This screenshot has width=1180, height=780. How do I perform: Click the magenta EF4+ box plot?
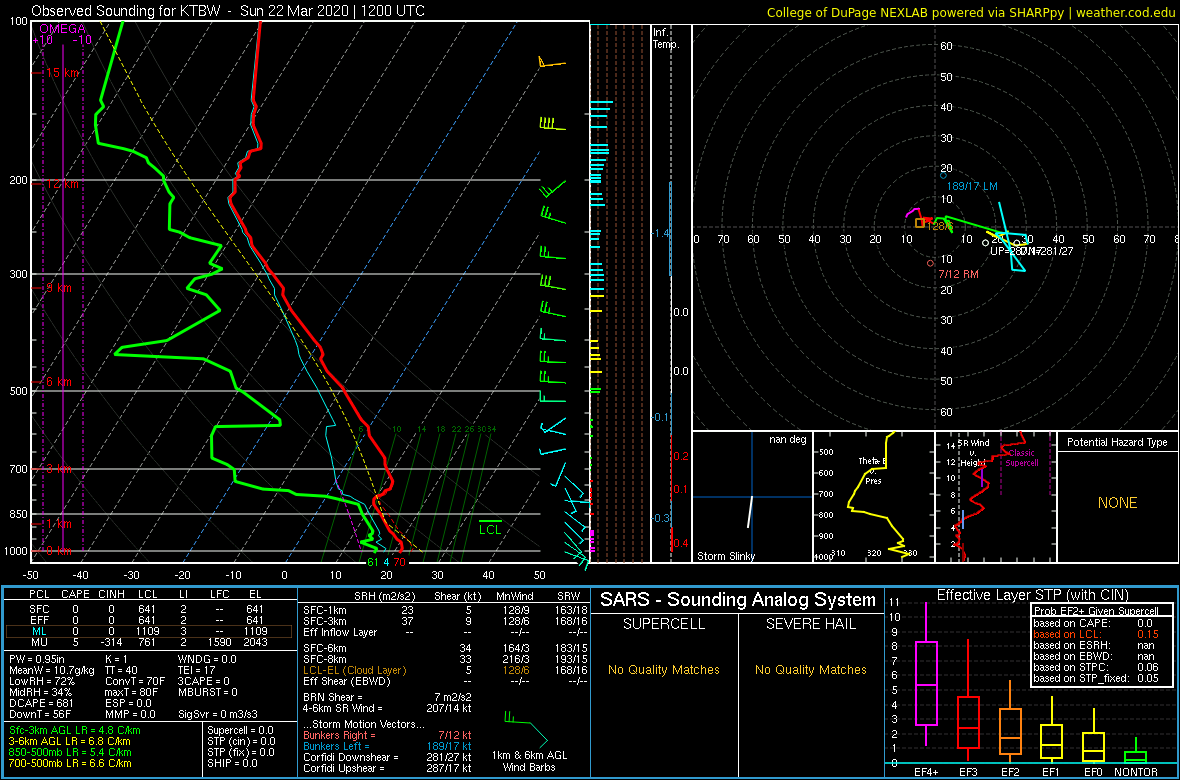[926, 674]
